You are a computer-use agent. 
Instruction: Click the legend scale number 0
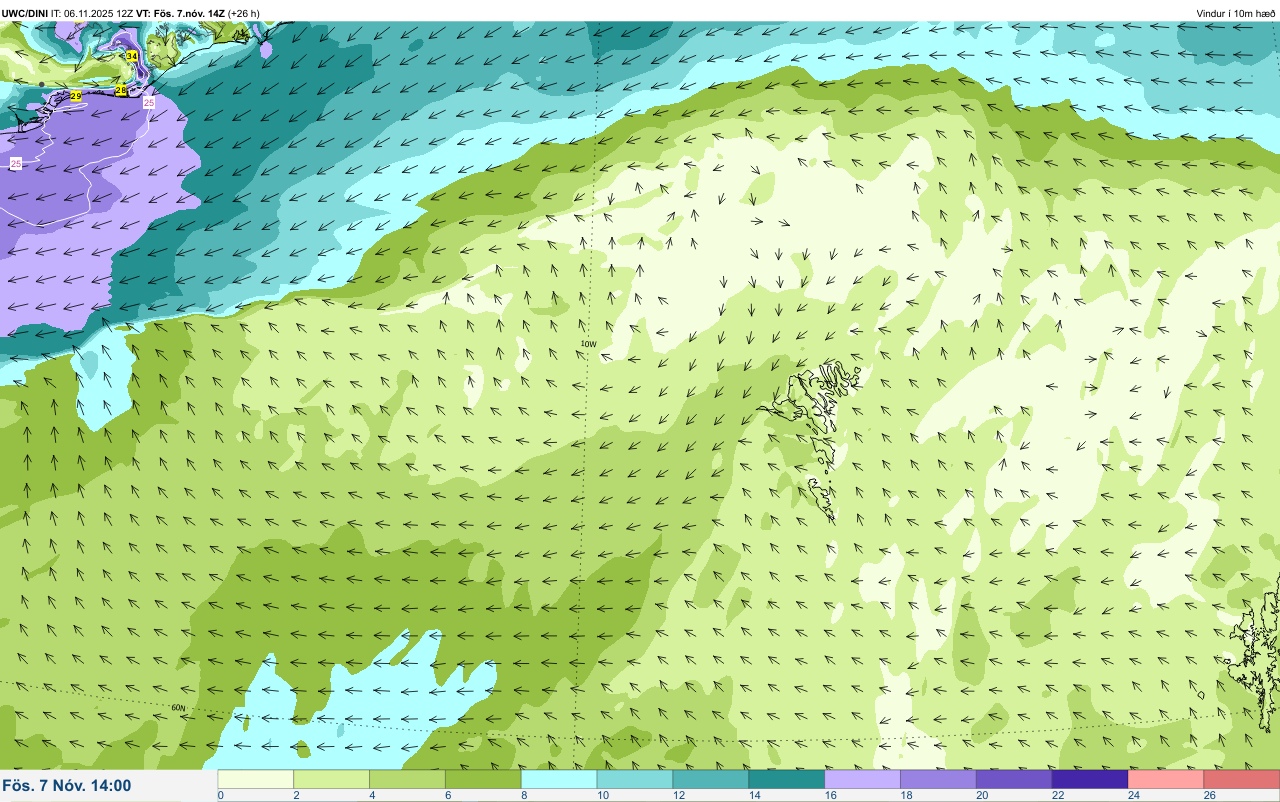point(220,795)
